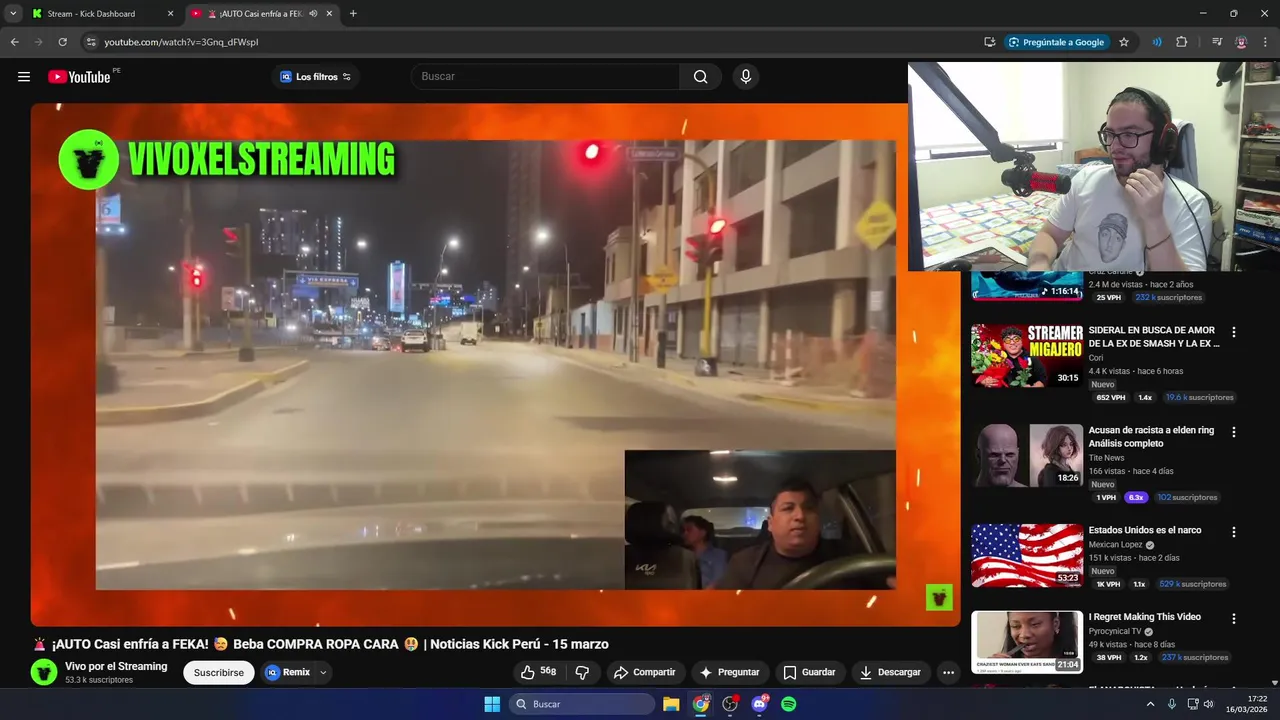Click the install app icon in address bar
The image size is (1280, 720).
(x=989, y=42)
